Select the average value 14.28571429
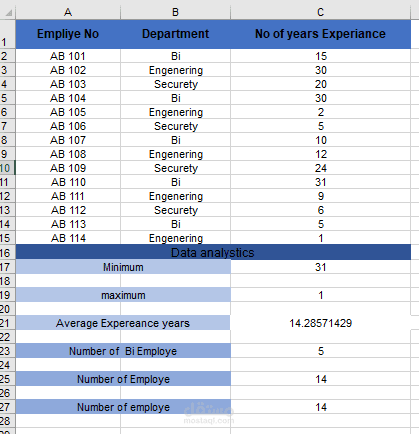The width and height of the screenshot is (419, 434). click(x=320, y=323)
